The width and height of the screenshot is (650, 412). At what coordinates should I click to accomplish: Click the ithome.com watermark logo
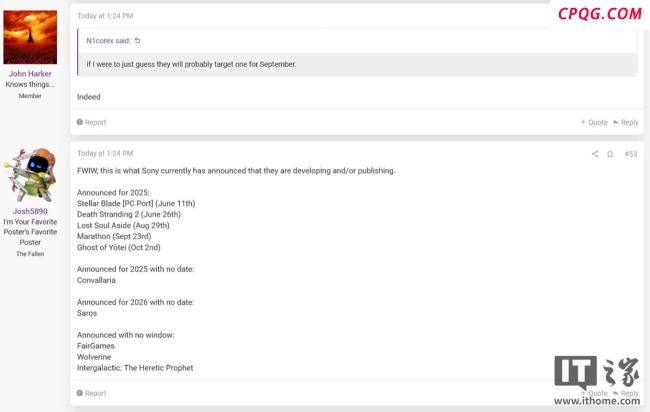click(x=597, y=380)
